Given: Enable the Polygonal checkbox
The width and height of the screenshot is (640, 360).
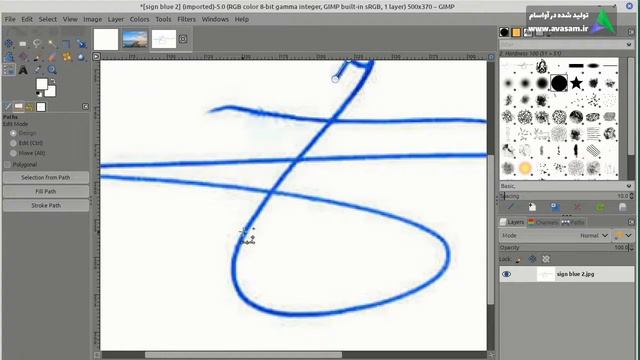Looking at the screenshot, I should [7, 164].
